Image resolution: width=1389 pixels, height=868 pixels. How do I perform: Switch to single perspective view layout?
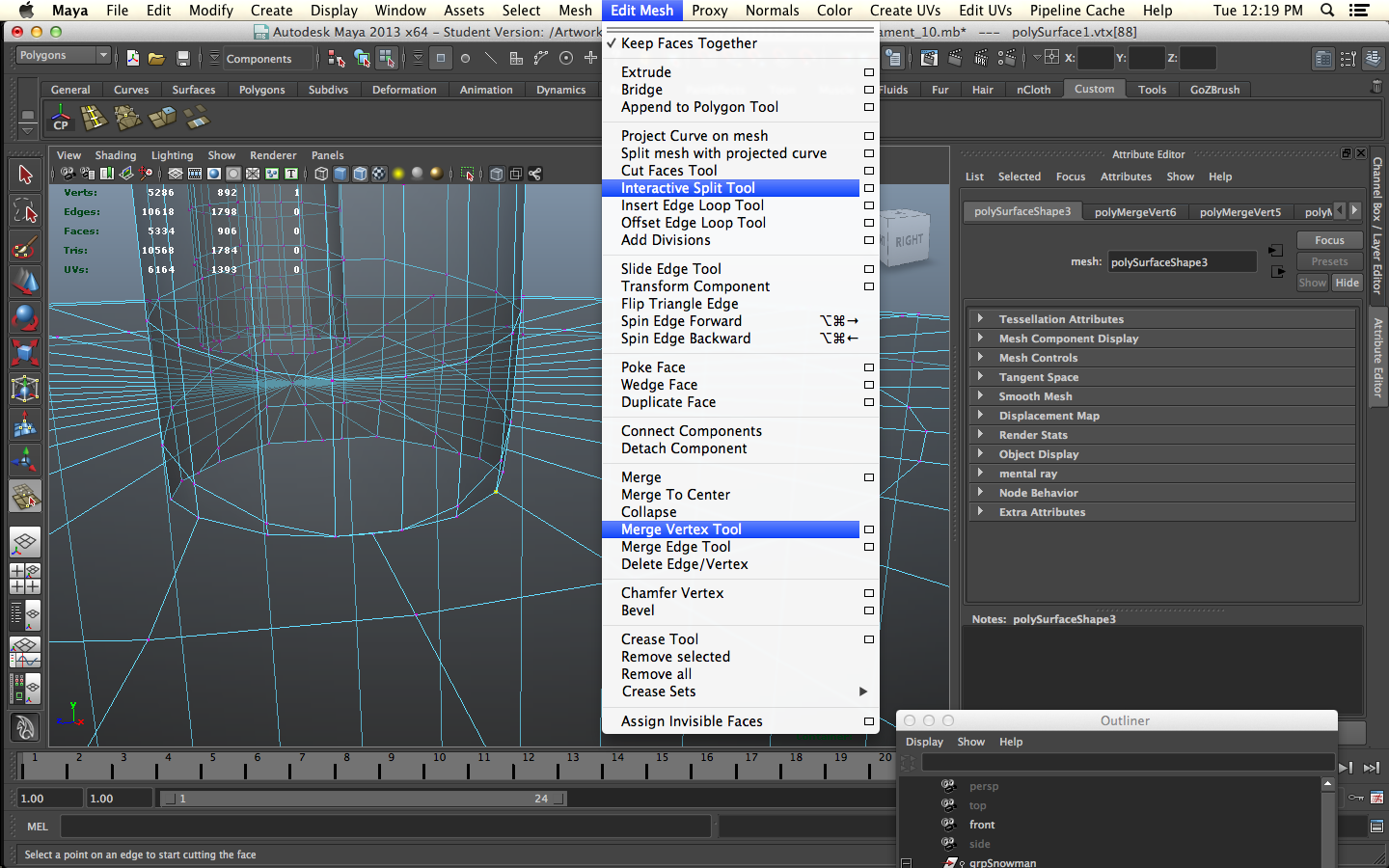tap(25, 542)
